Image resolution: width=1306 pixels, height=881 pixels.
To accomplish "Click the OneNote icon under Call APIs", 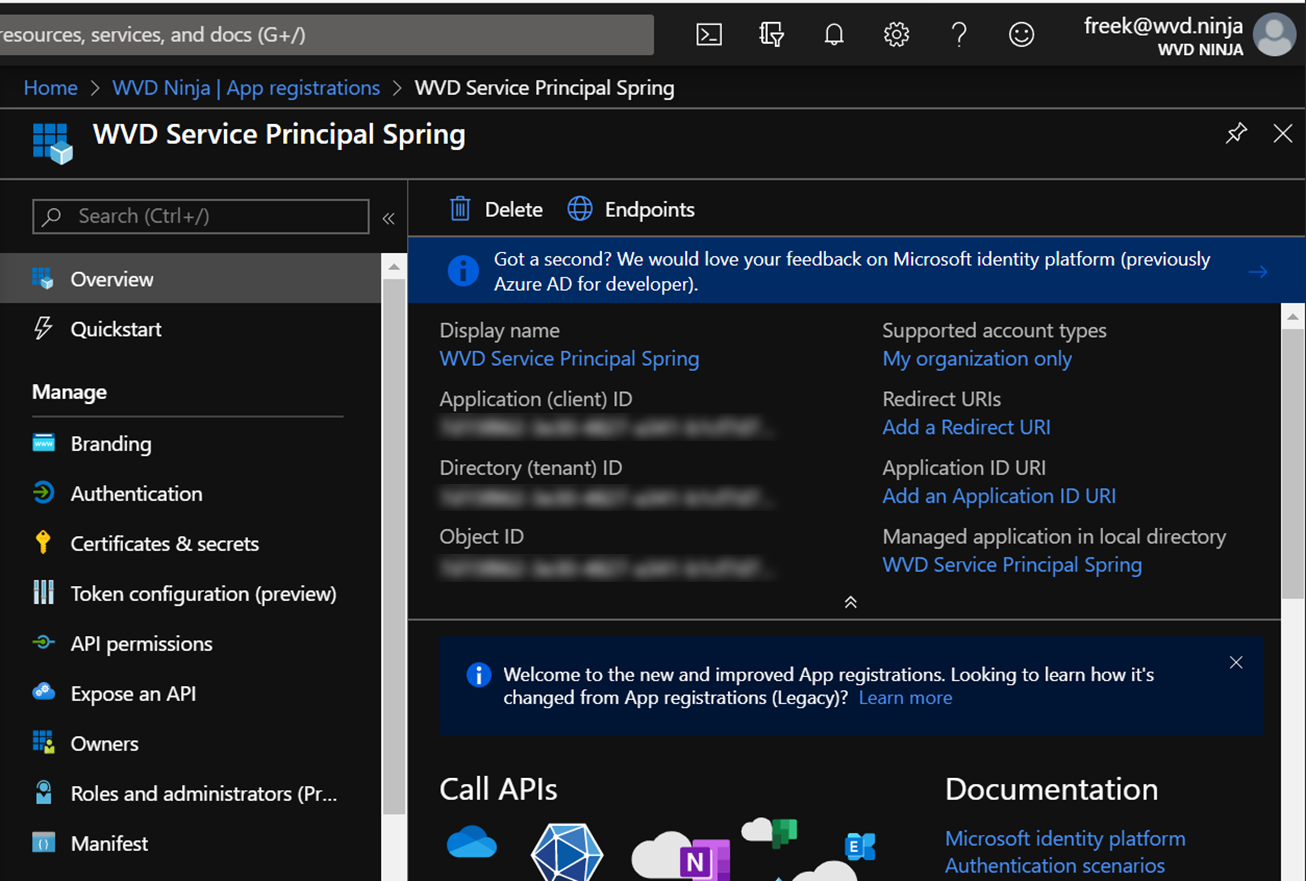I will coord(705,860).
